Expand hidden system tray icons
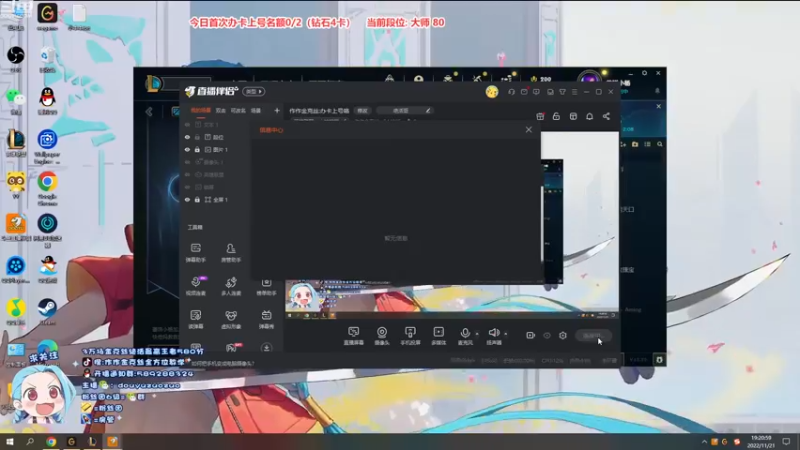800x450 pixels. coord(704,442)
